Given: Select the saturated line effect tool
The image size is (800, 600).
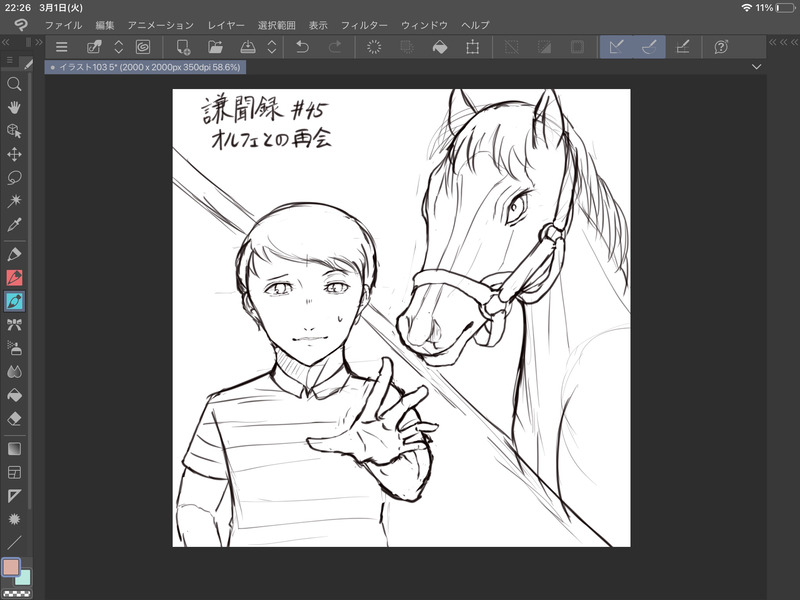Looking at the screenshot, I should [14, 519].
